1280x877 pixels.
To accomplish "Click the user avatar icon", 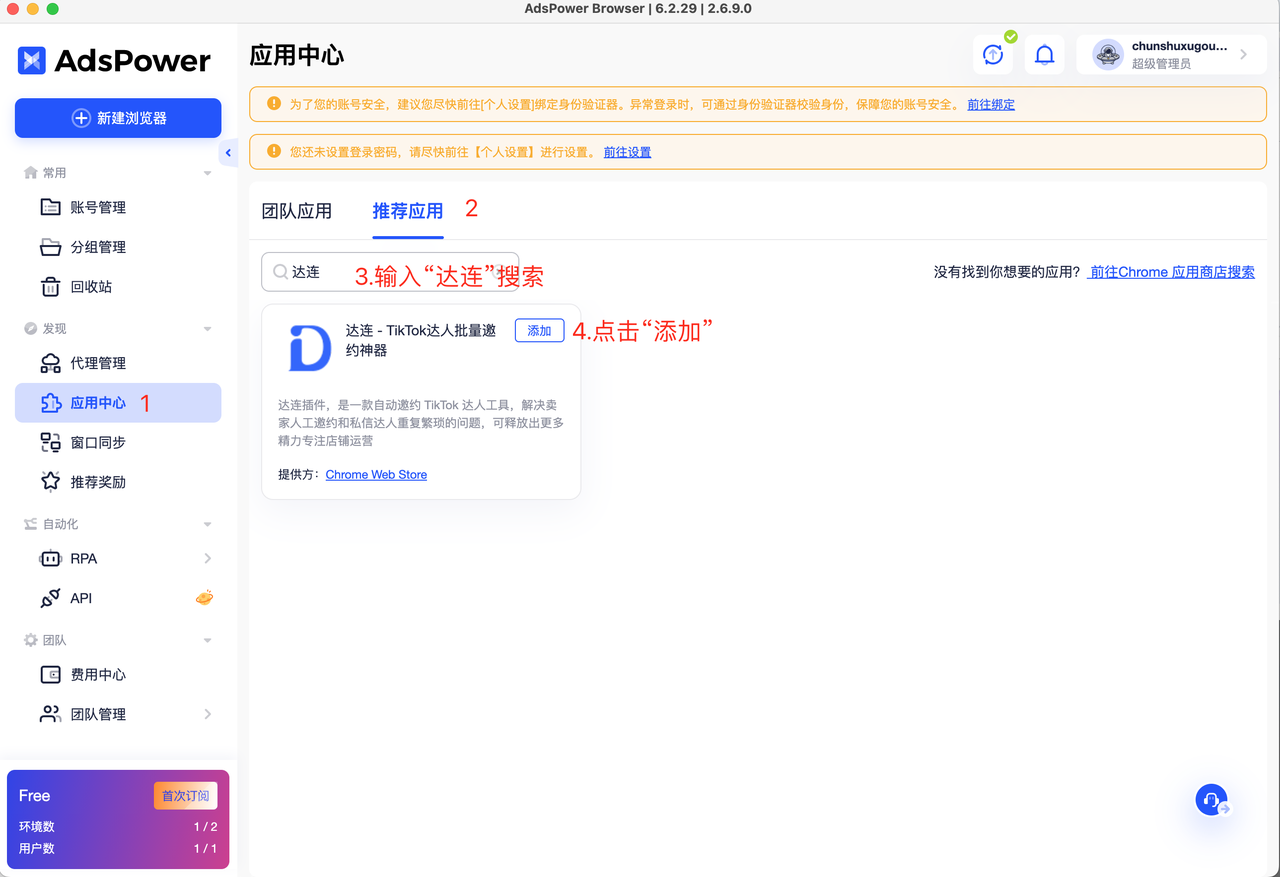I will point(1108,55).
